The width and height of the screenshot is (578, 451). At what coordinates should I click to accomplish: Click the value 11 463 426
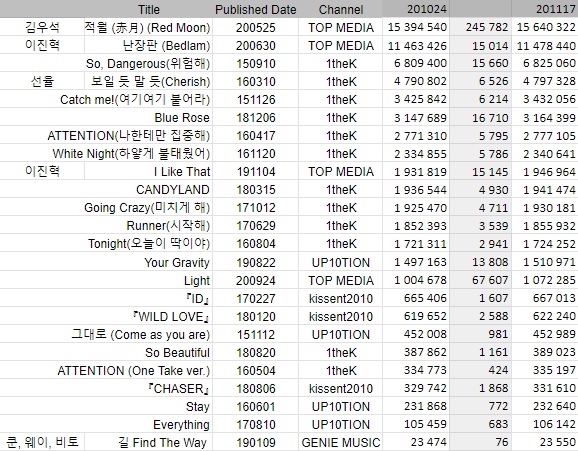416,45
